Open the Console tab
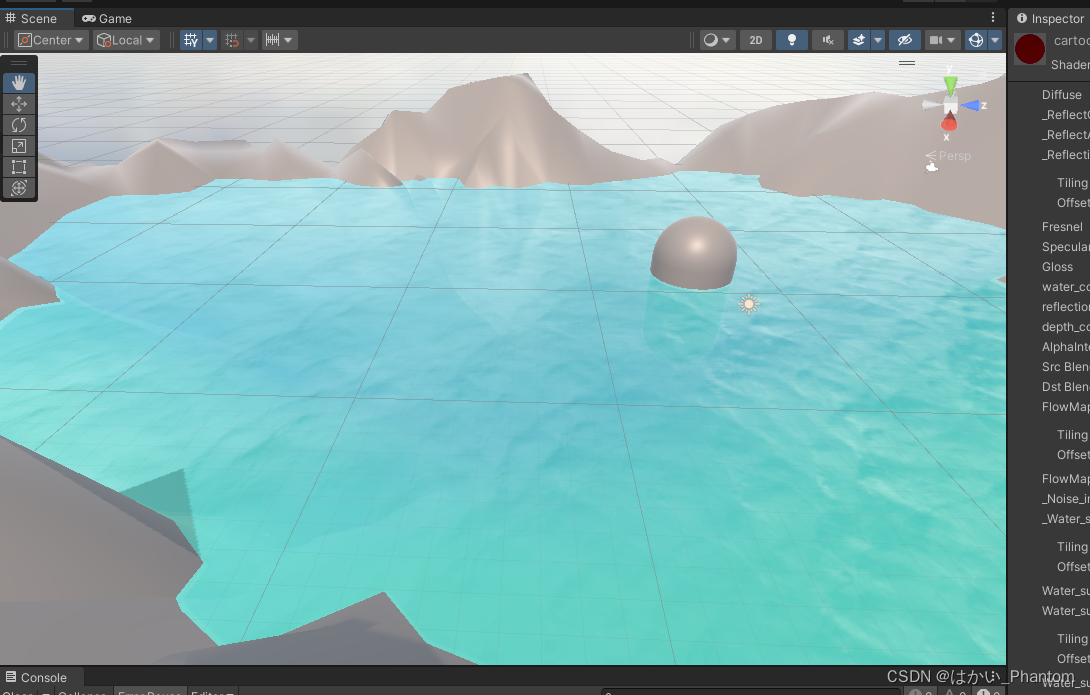 click(x=36, y=678)
